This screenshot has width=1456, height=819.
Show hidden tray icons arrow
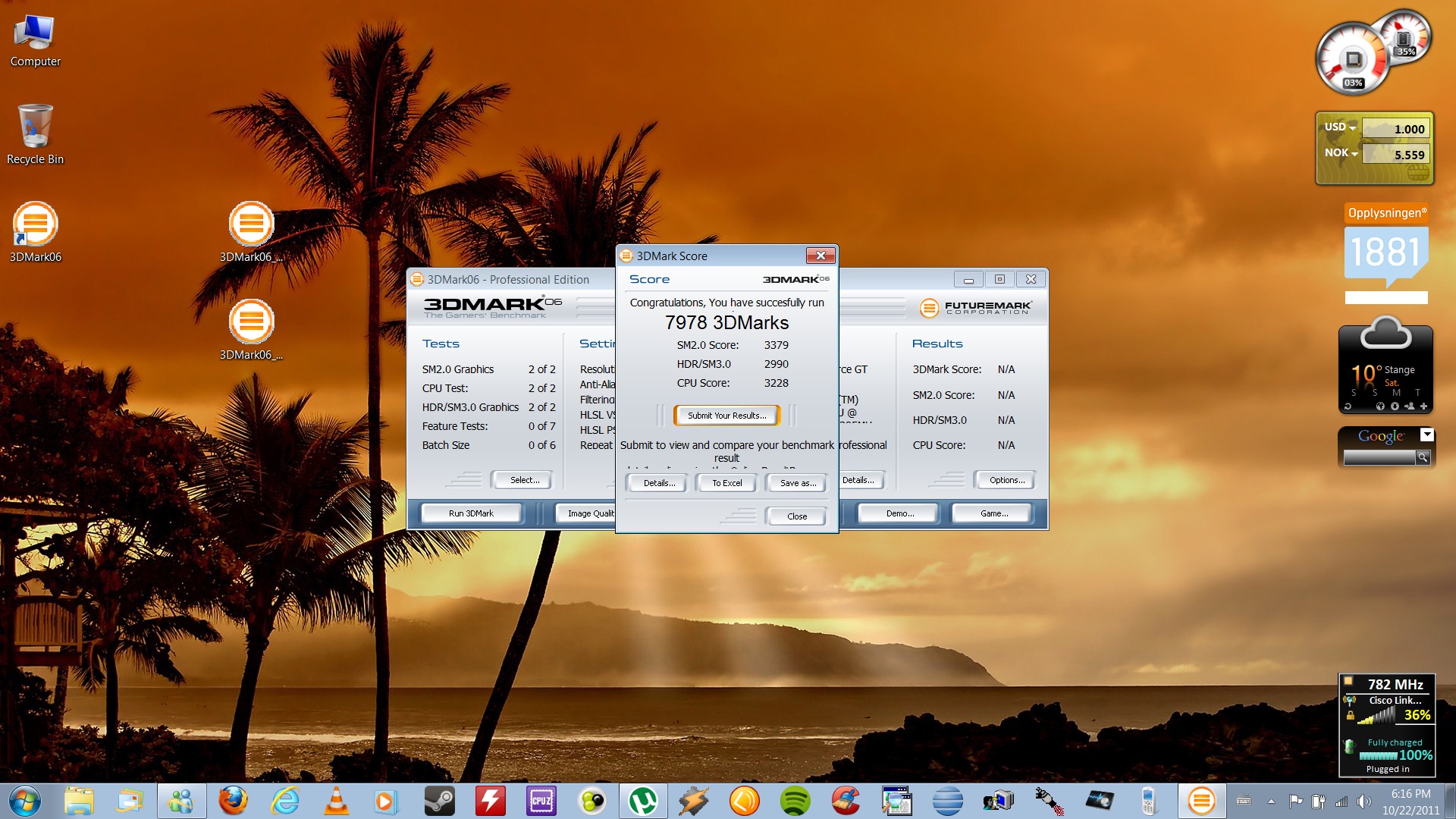1272,801
